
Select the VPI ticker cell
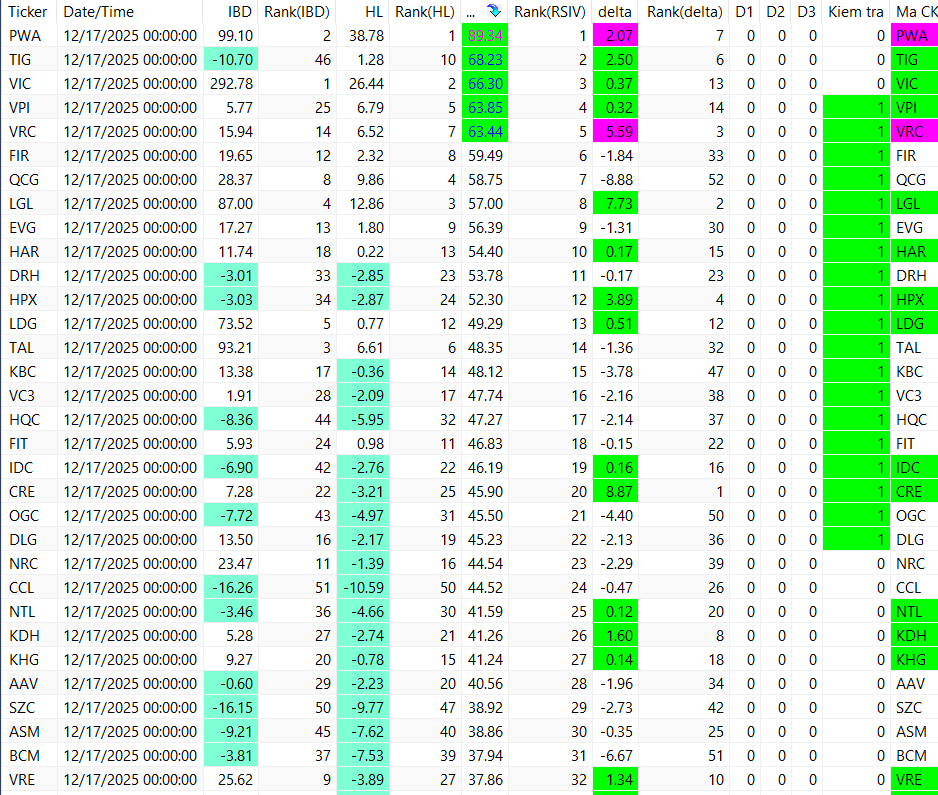30,108
